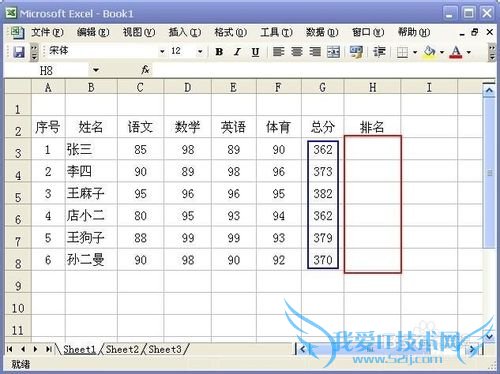
Task: Select column H header
Action: [x=372, y=88]
